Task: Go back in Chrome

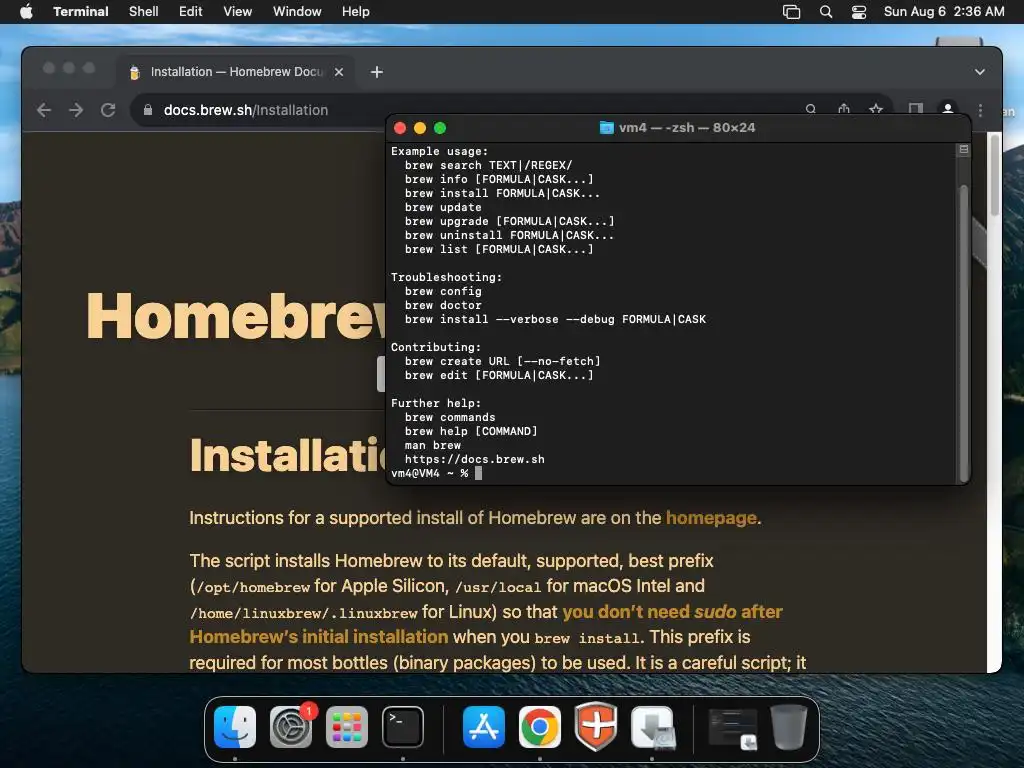Action: [44, 110]
